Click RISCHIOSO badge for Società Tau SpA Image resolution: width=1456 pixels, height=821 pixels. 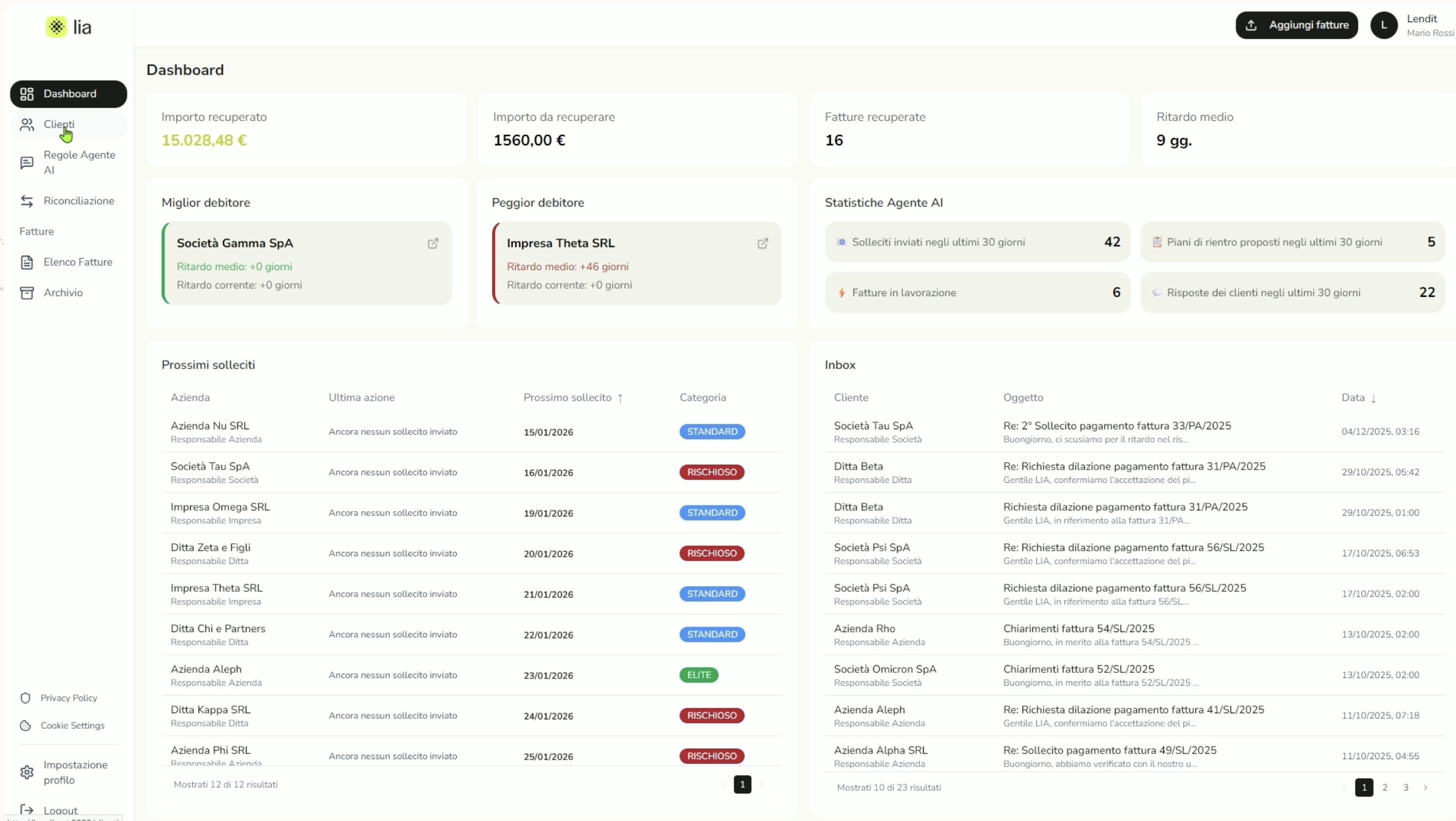click(711, 472)
